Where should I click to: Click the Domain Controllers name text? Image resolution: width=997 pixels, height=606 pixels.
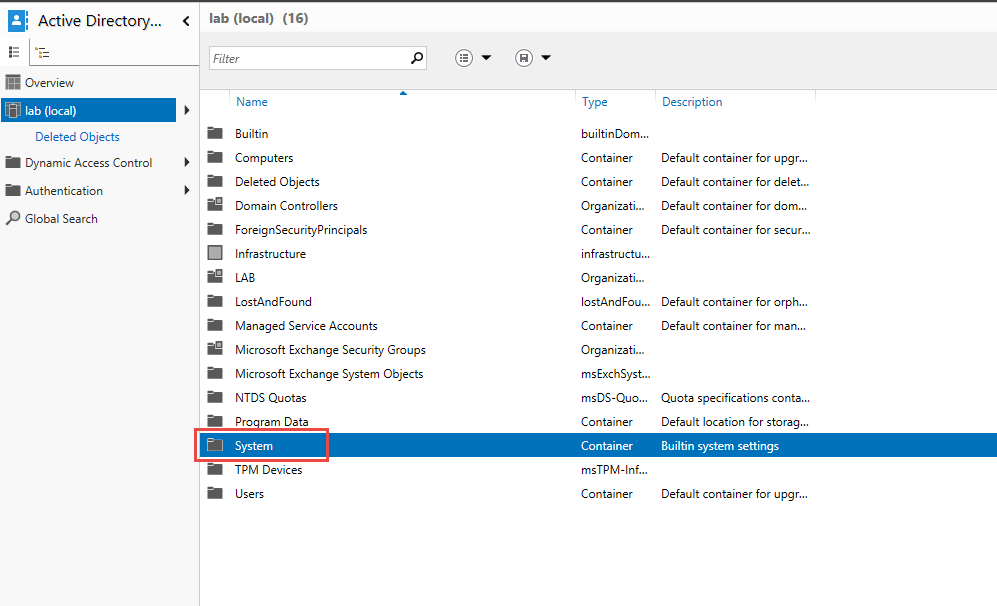coord(286,206)
